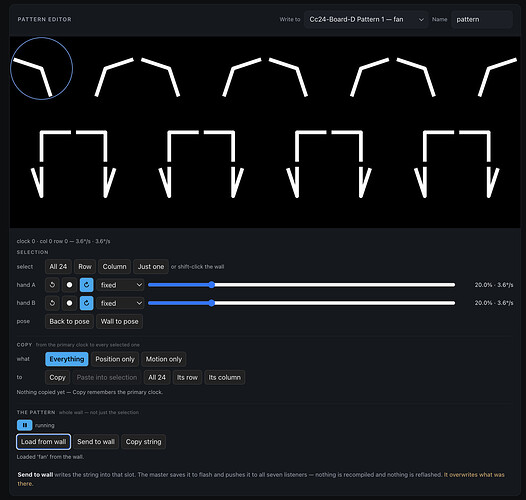Click Send to wall

pos(96,442)
